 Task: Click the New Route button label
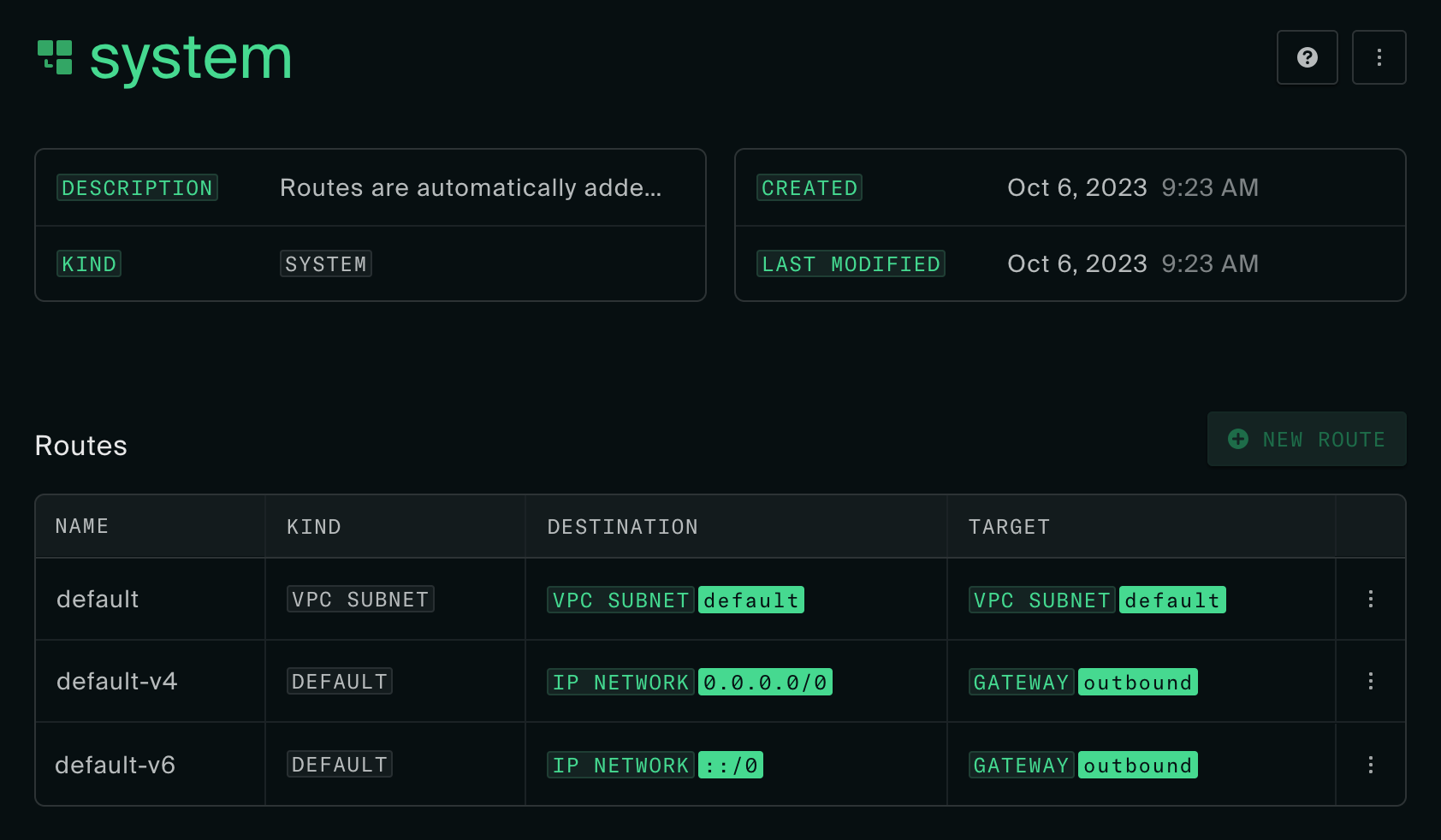pos(1323,440)
